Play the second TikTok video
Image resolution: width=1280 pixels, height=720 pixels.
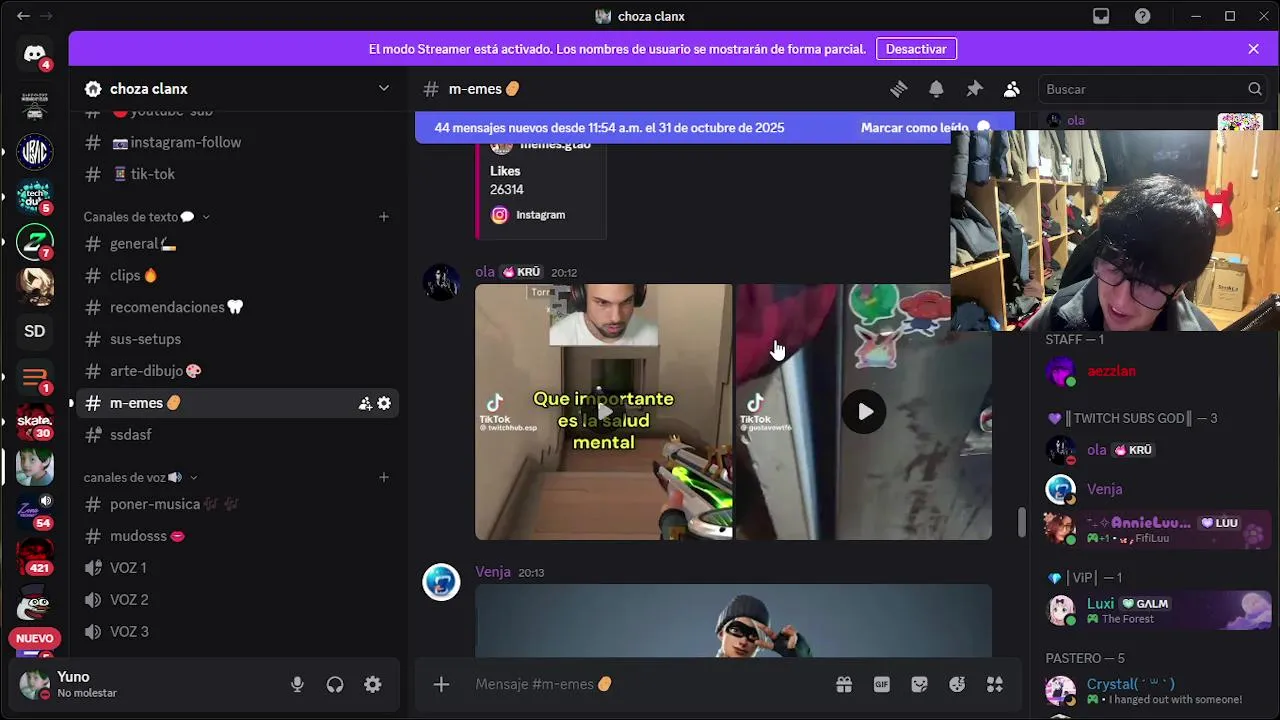pos(864,412)
